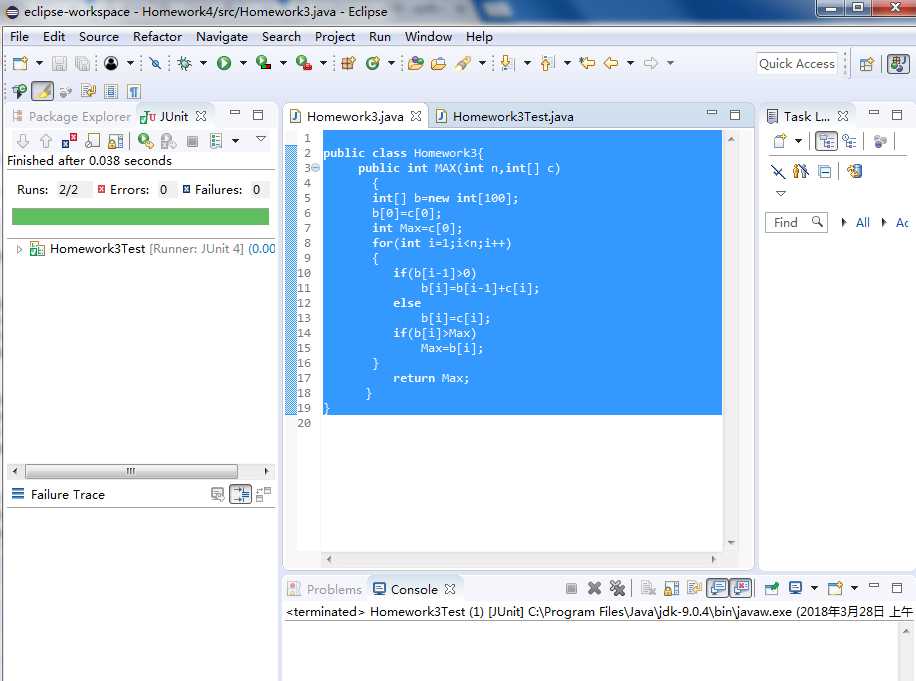Click the Next Annotation arrow icon
Image resolution: width=916 pixels, height=681 pixels.
click(507, 63)
